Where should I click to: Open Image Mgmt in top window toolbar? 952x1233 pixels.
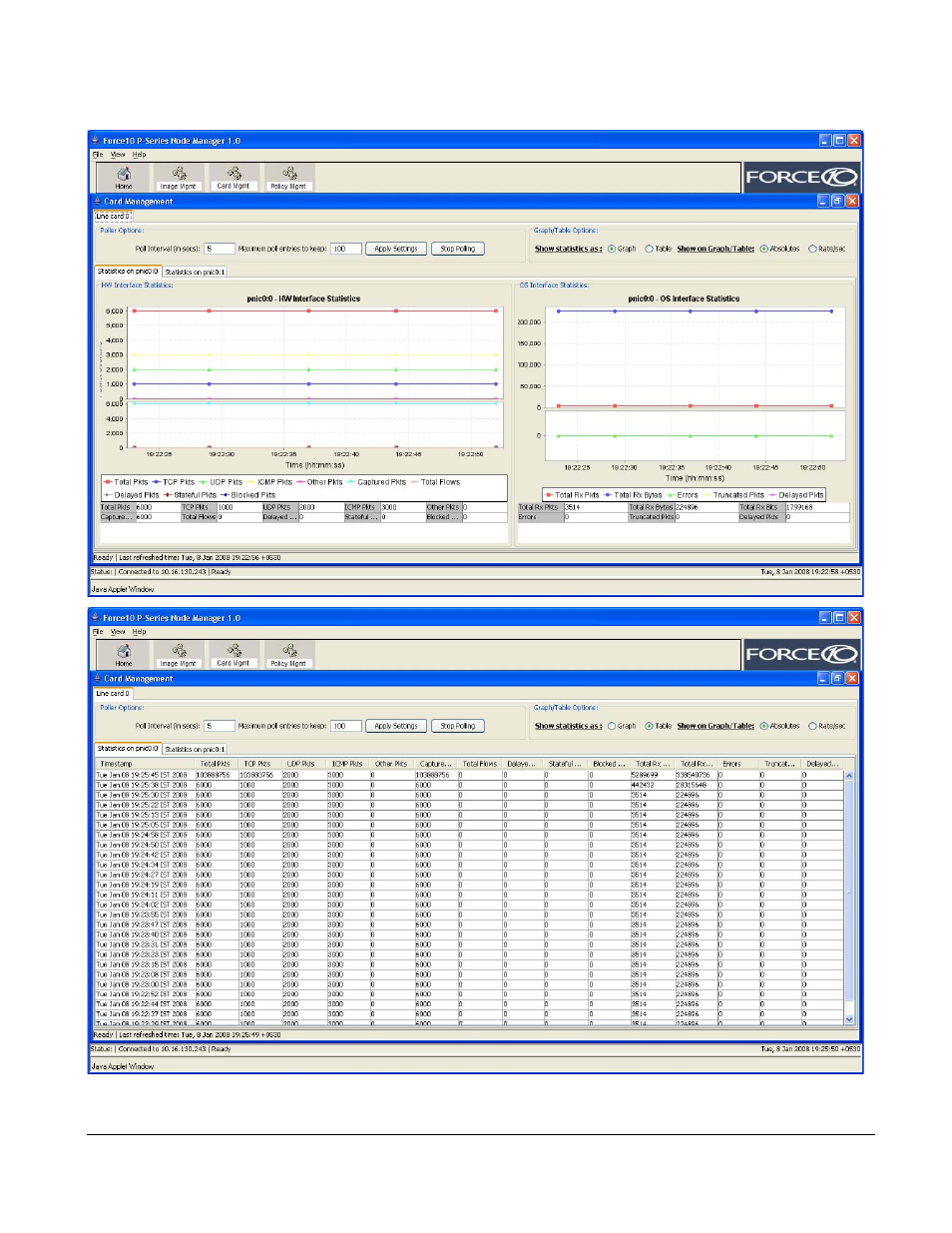click(178, 178)
